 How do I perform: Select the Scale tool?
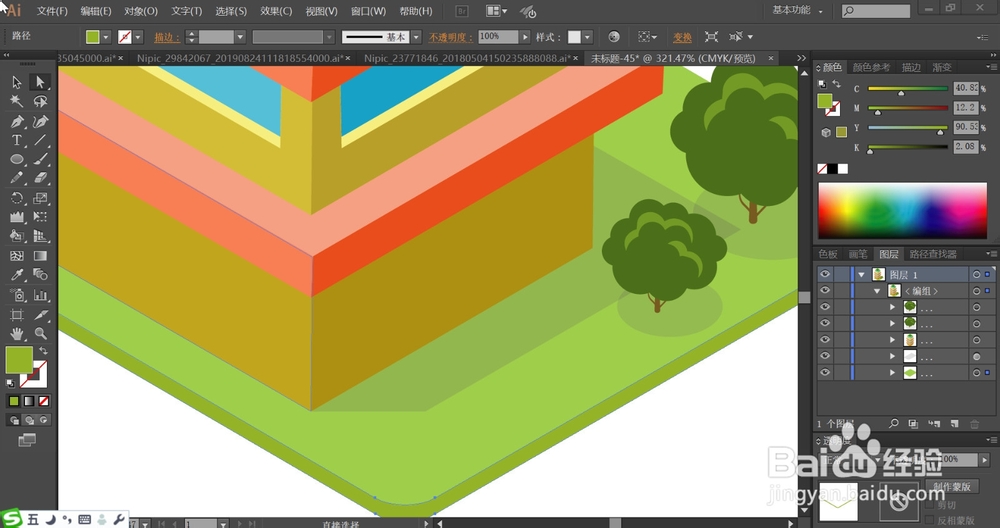(40, 198)
